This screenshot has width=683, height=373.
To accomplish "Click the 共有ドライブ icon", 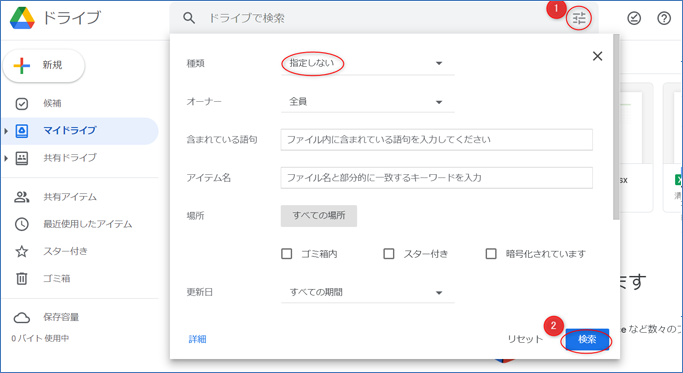I will click(x=22, y=158).
